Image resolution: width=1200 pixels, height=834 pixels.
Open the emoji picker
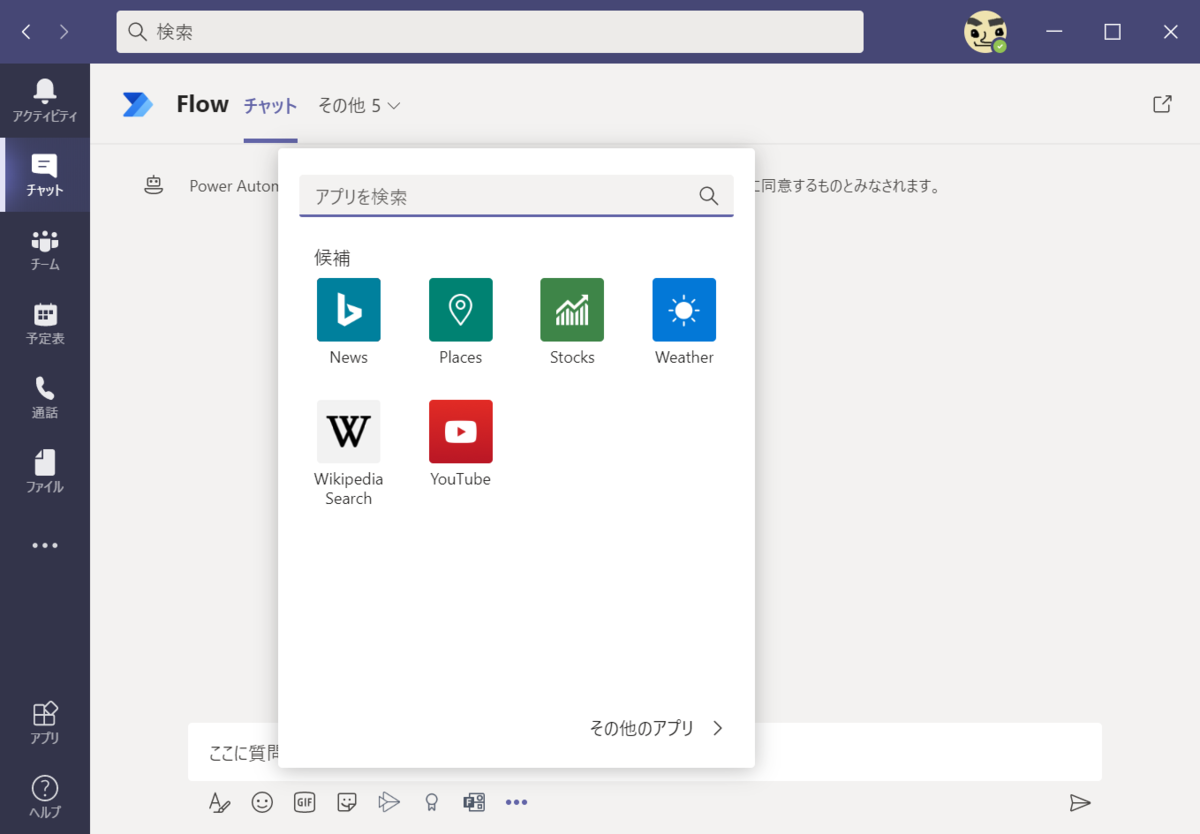point(262,802)
